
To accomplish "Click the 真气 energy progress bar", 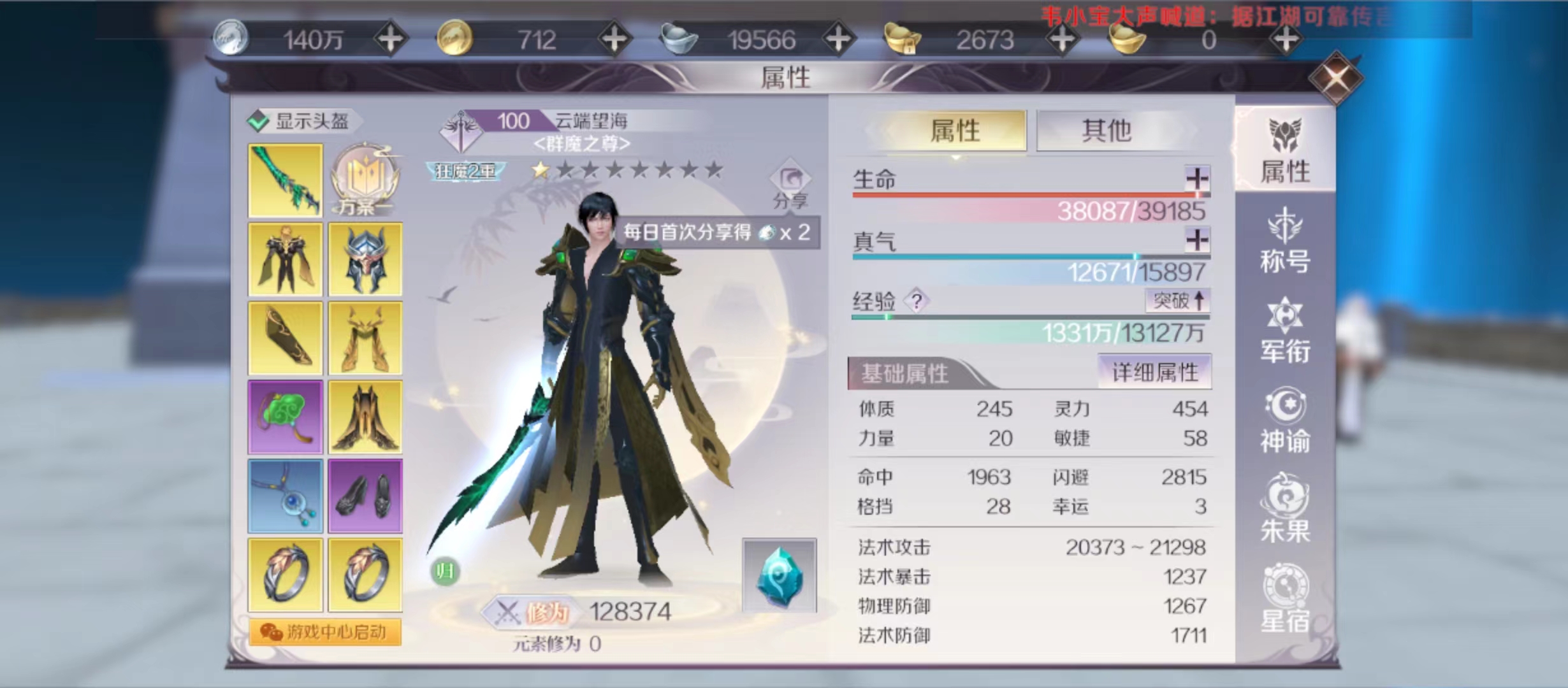I will [1031, 257].
